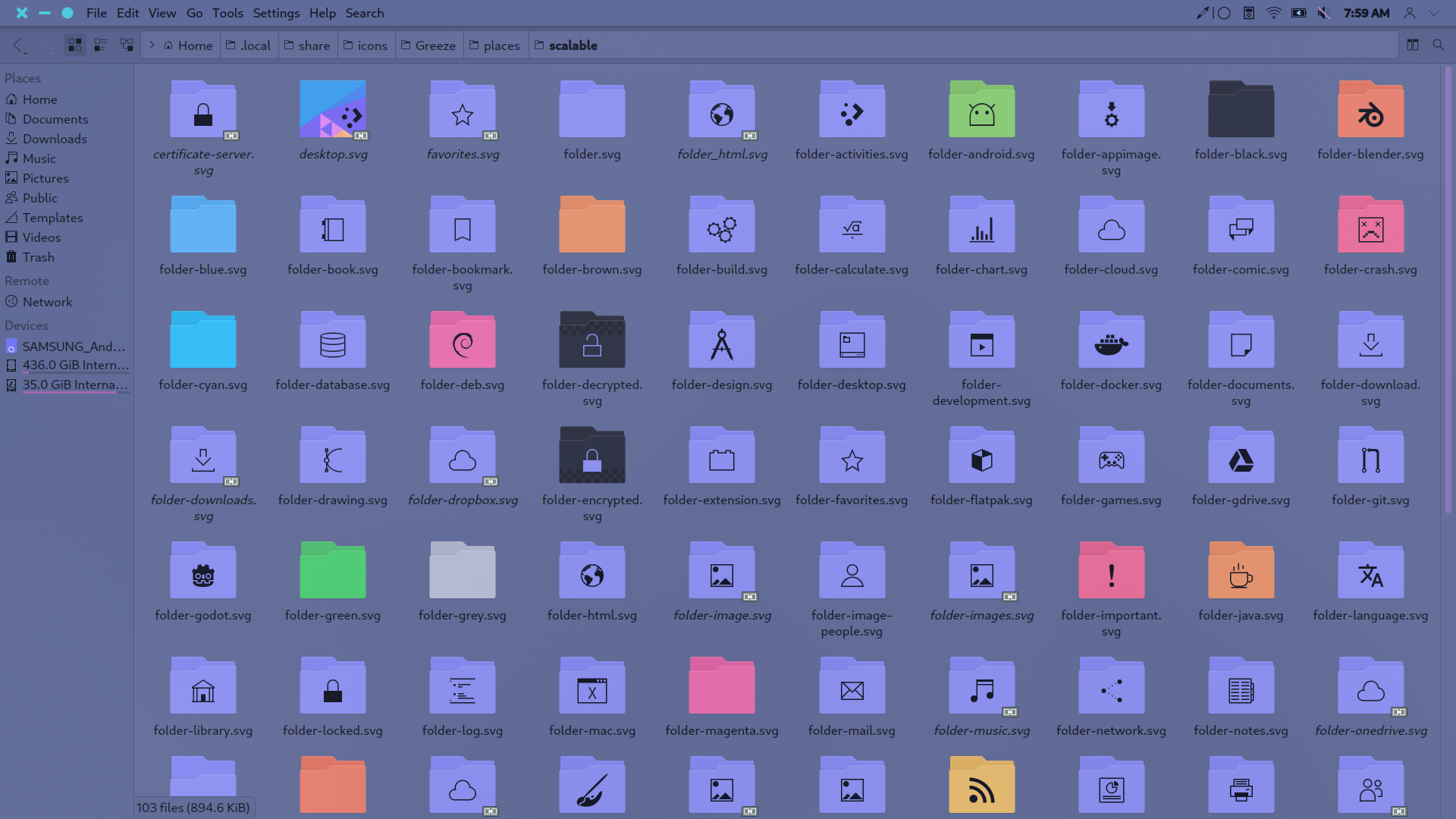Open history dropdown under back arrow

pos(25,53)
